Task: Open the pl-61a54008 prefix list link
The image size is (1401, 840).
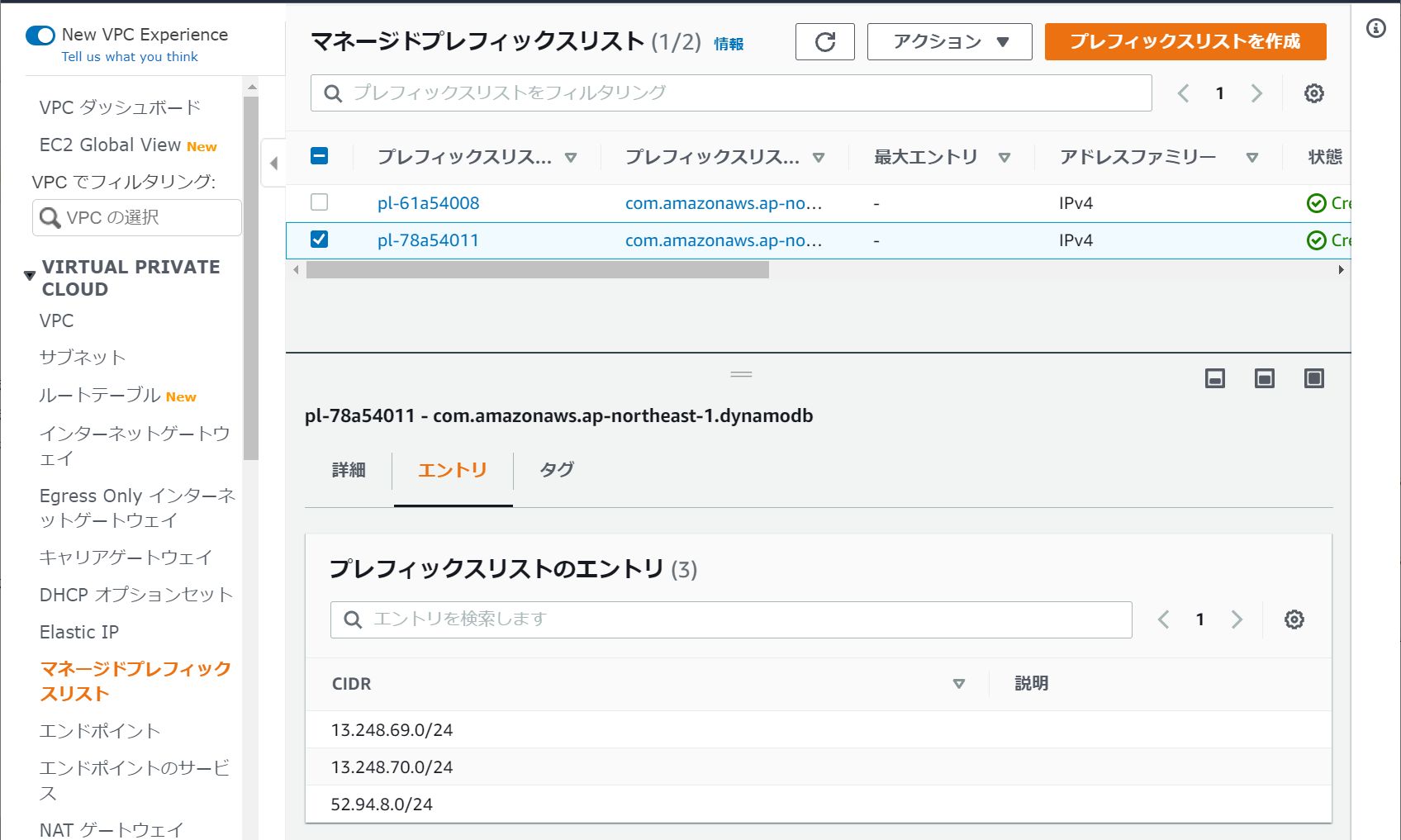Action: [x=428, y=203]
